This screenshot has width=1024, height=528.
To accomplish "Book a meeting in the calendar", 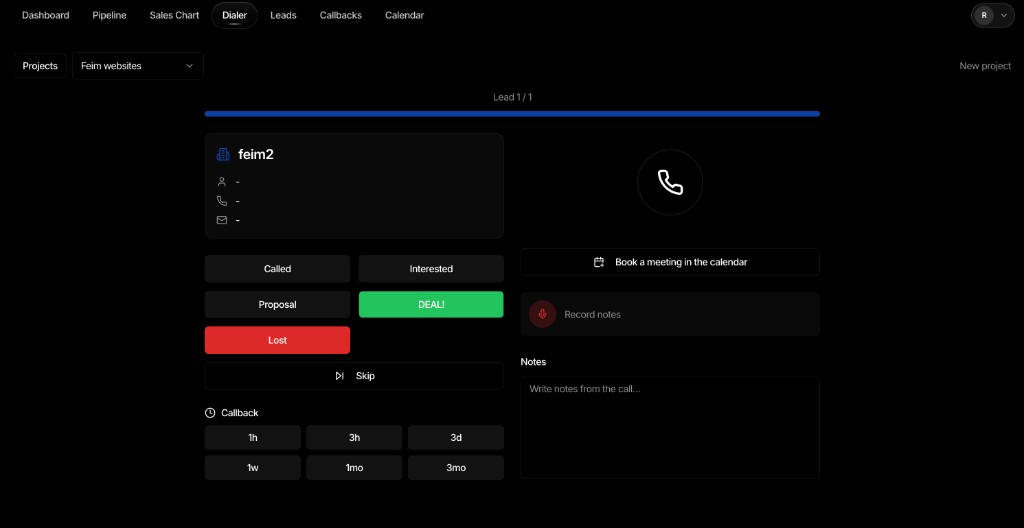I will point(670,262).
